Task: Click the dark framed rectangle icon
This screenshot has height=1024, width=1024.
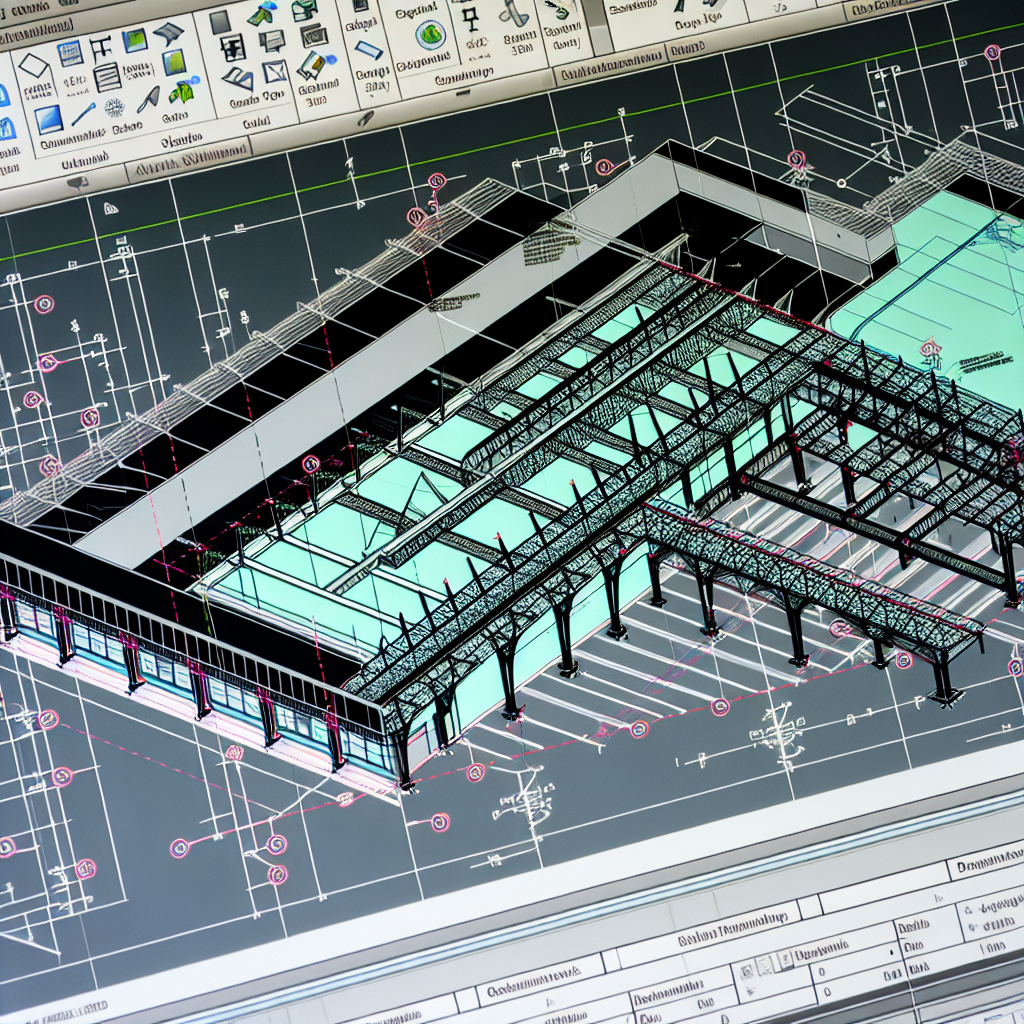Action: (315, 33)
